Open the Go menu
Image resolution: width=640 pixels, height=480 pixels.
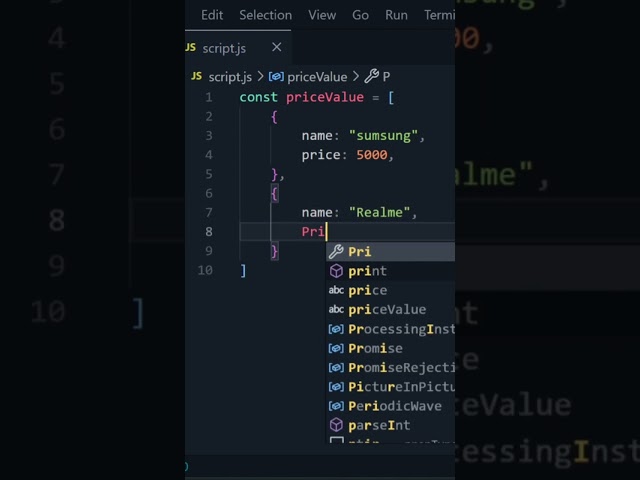click(x=360, y=15)
